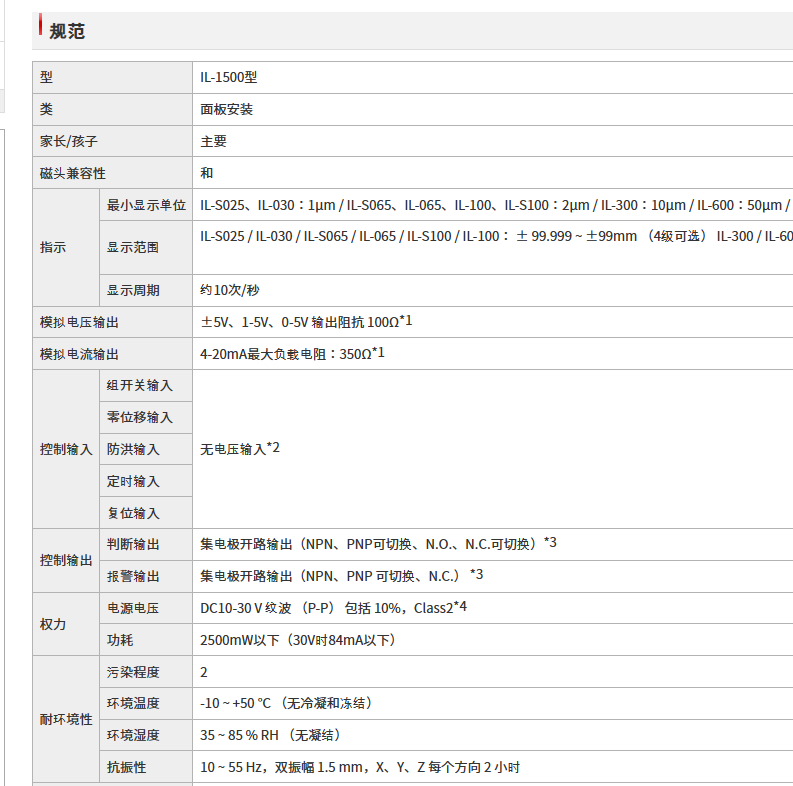Click the 抗振性 sub-label
793x786 pixels.
[x=126, y=767]
